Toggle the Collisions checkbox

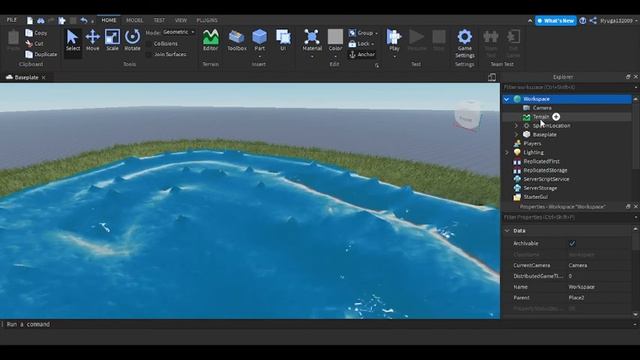(149, 43)
